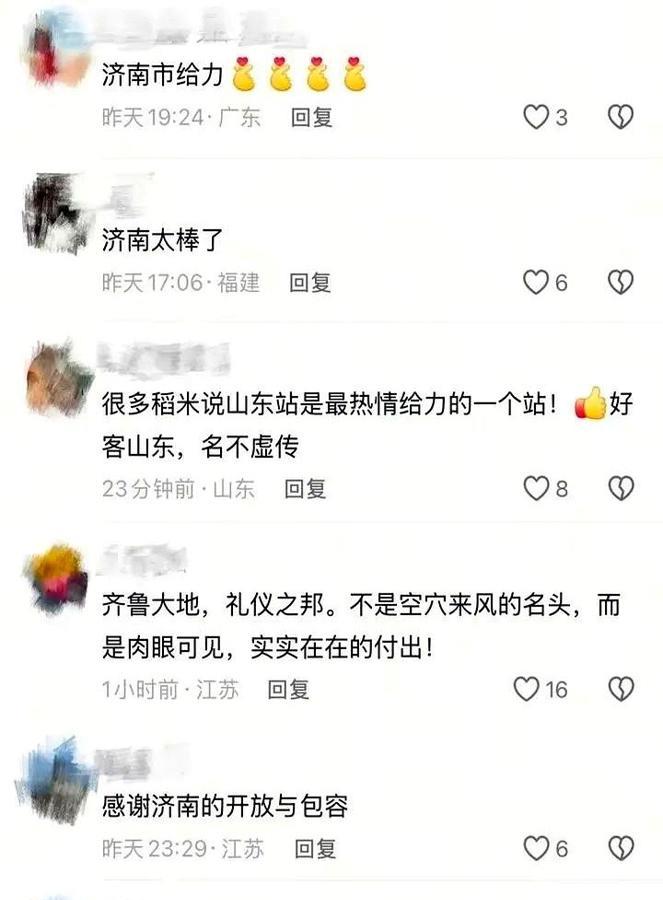Dislike the 感谢济南的开放与包容 comment
663x900 pixels.
tap(621, 848)
